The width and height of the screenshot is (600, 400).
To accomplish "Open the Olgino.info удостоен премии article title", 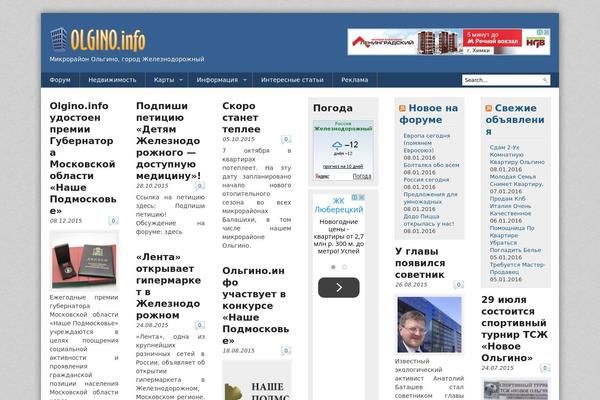I will point(83,158).
